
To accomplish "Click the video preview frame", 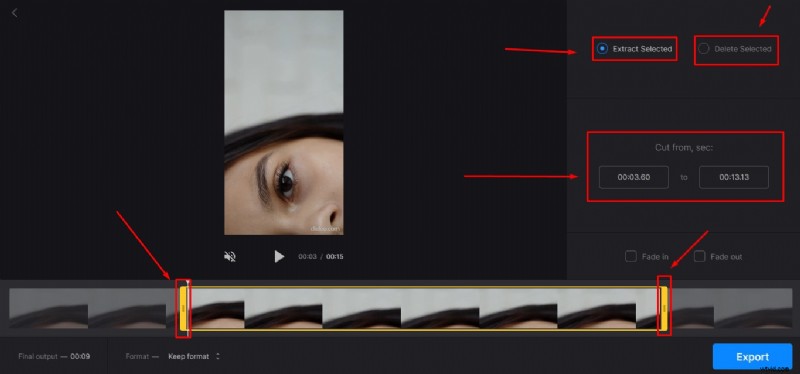I will coord(284,122).
